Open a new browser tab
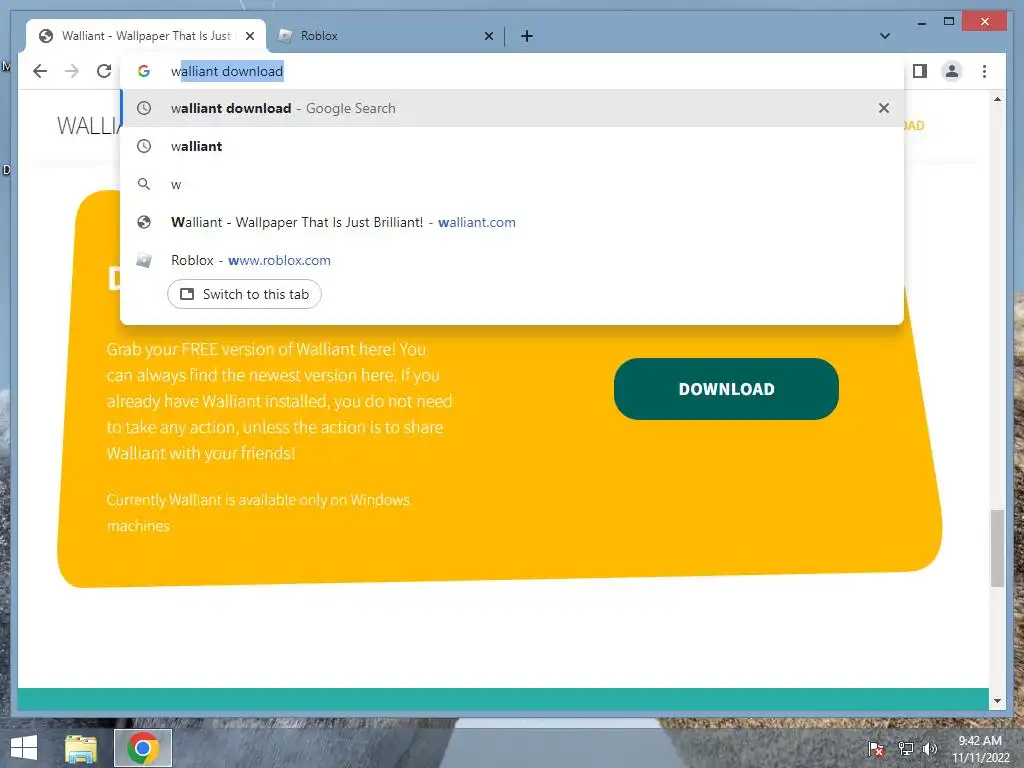 coord(527,36)
